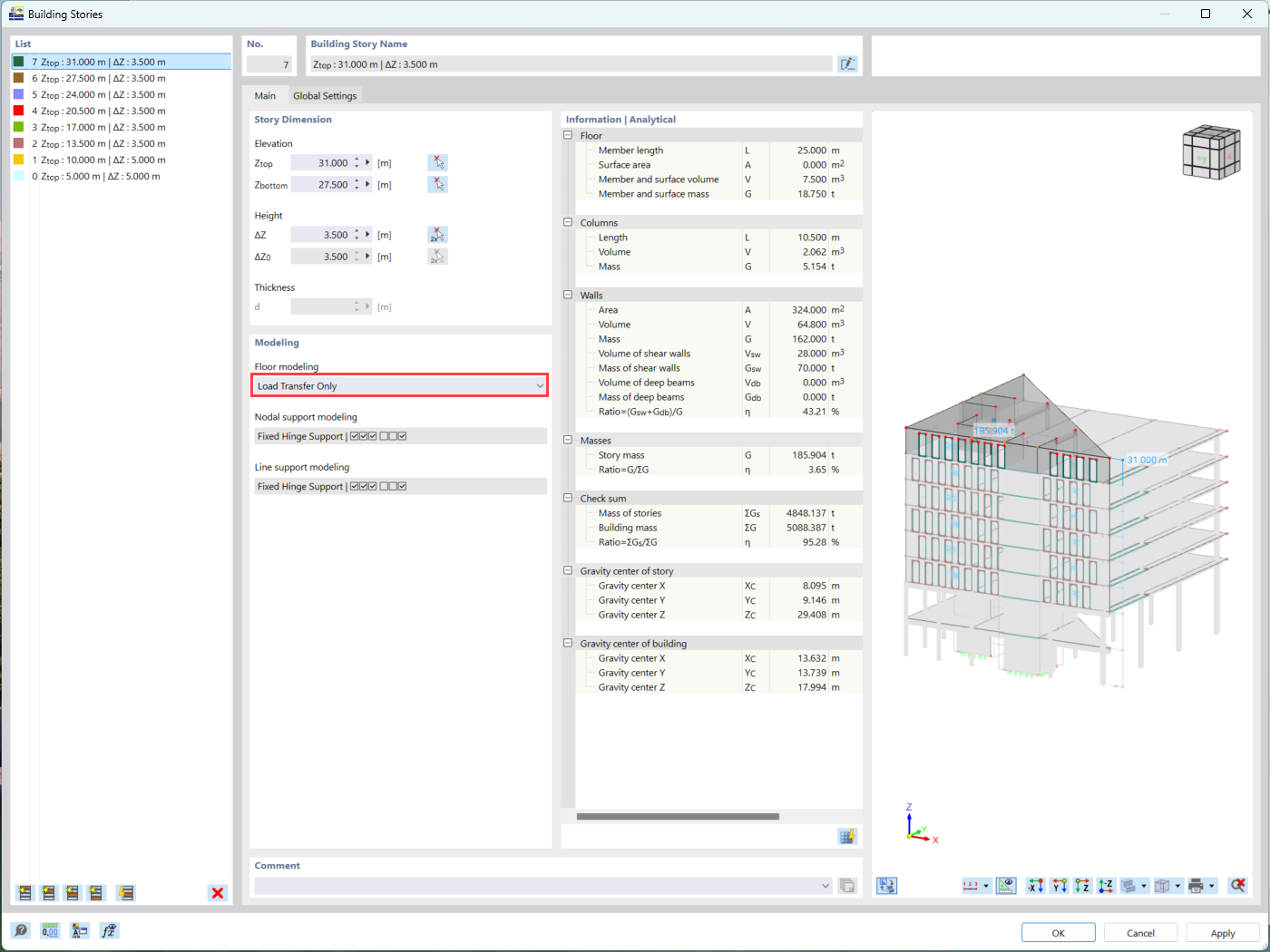Screen dimensions: 1270x952
Task: Click the red color swatch for story 4
Action: [x=18, y=111]
